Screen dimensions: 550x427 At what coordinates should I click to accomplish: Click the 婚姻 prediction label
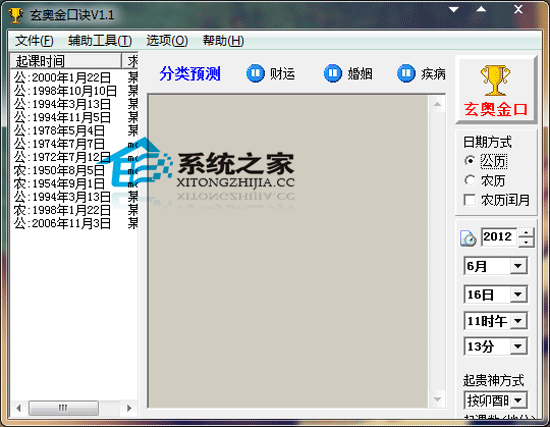360,74
